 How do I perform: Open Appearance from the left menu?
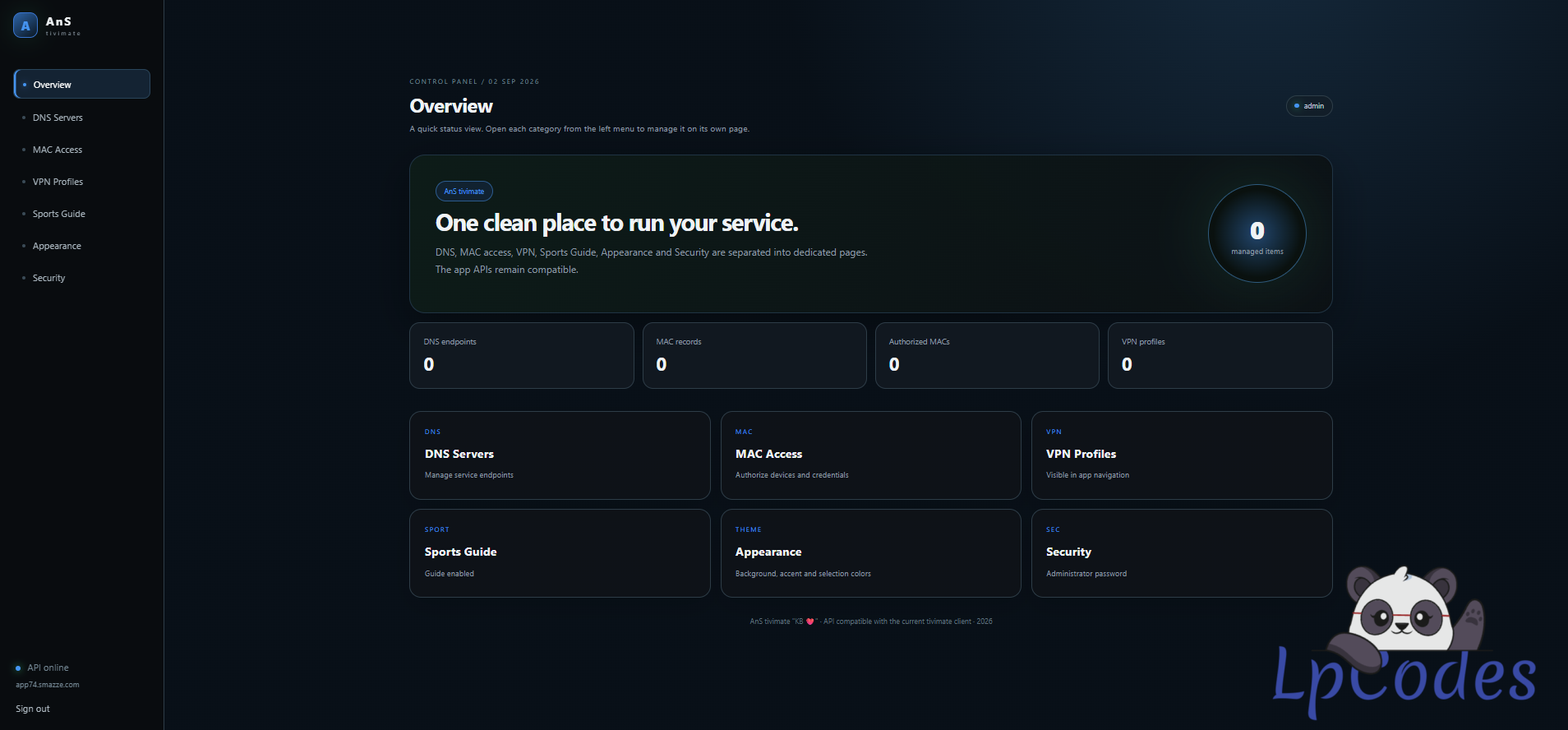click(x=82, y=246)
